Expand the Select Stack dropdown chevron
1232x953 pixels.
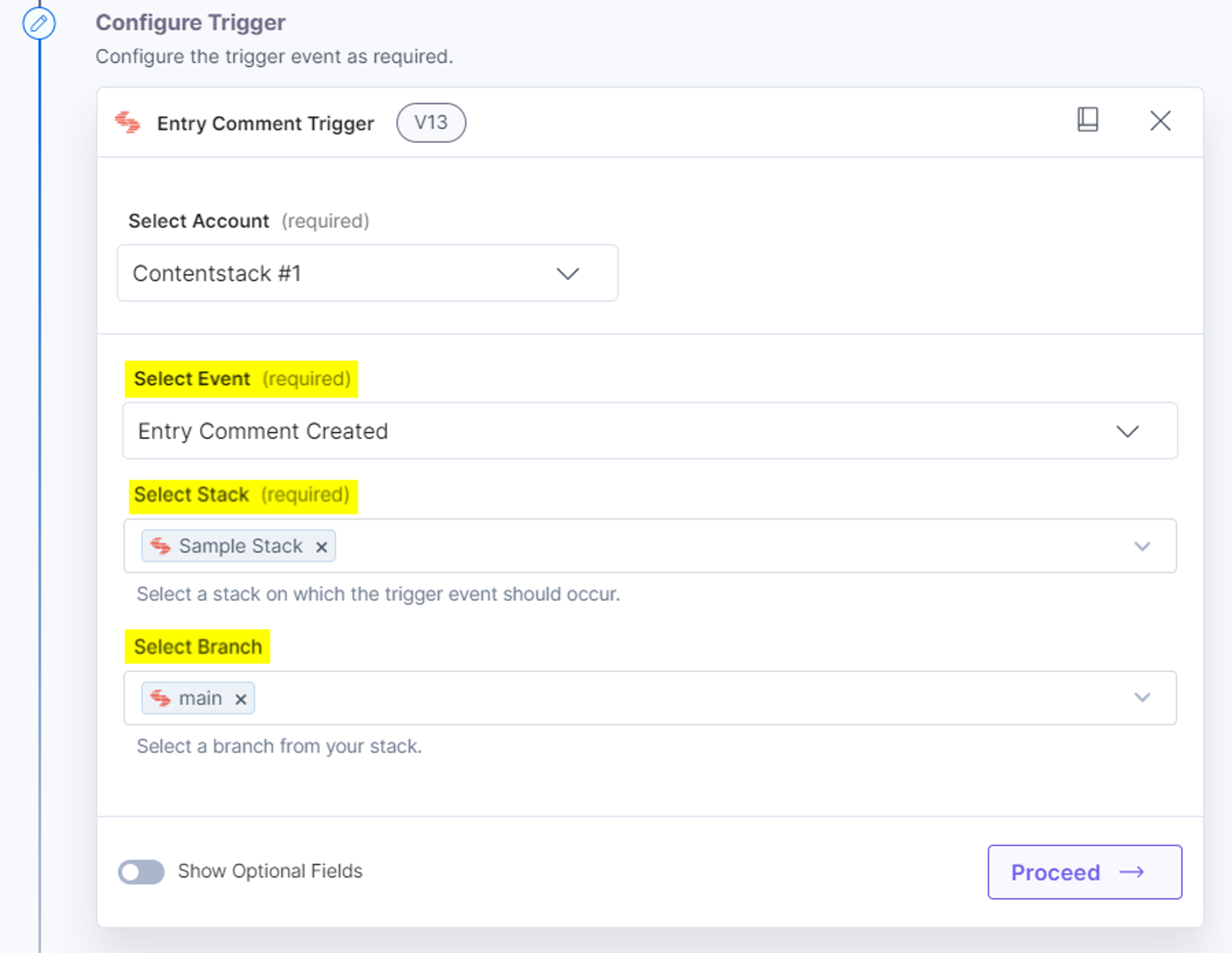pyautogui.click(x=1142, y=546)
